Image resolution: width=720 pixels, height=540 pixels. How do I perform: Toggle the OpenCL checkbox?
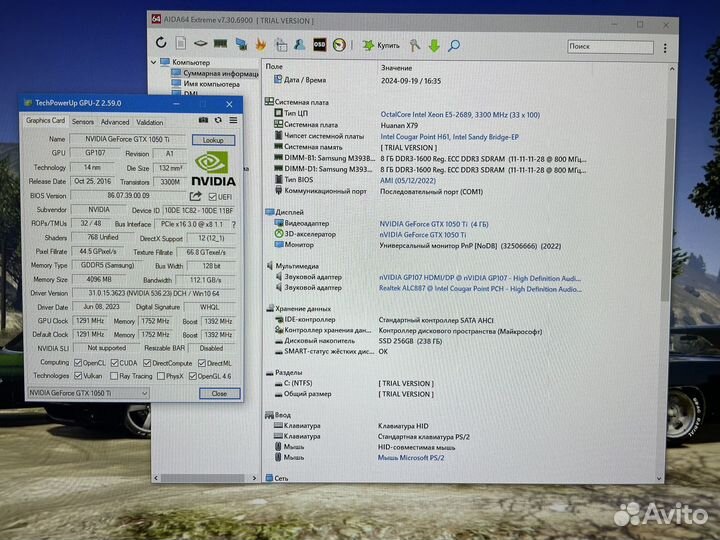pos(78,363)
